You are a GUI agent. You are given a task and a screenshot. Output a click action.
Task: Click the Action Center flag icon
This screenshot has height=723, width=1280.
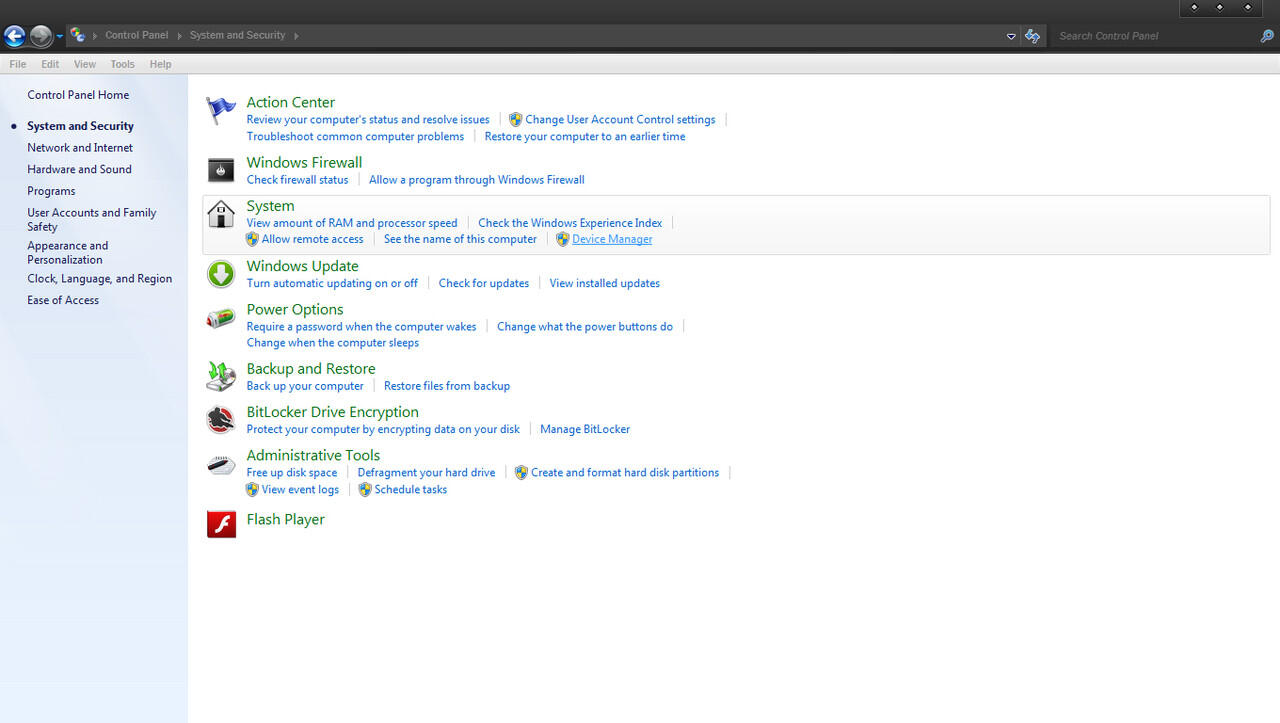tap(221, 110)
